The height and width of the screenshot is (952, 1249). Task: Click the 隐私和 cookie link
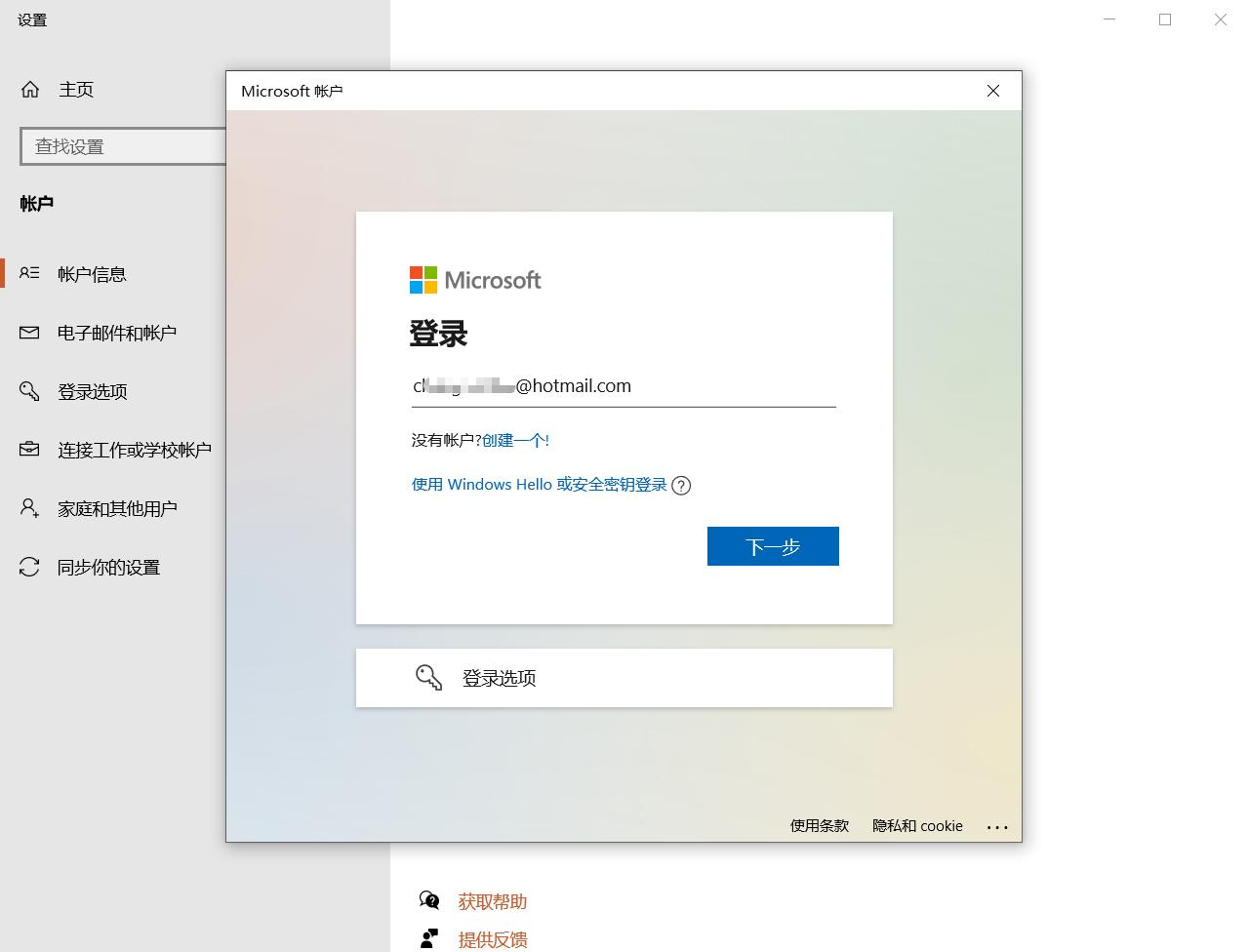tap(916, 826)
